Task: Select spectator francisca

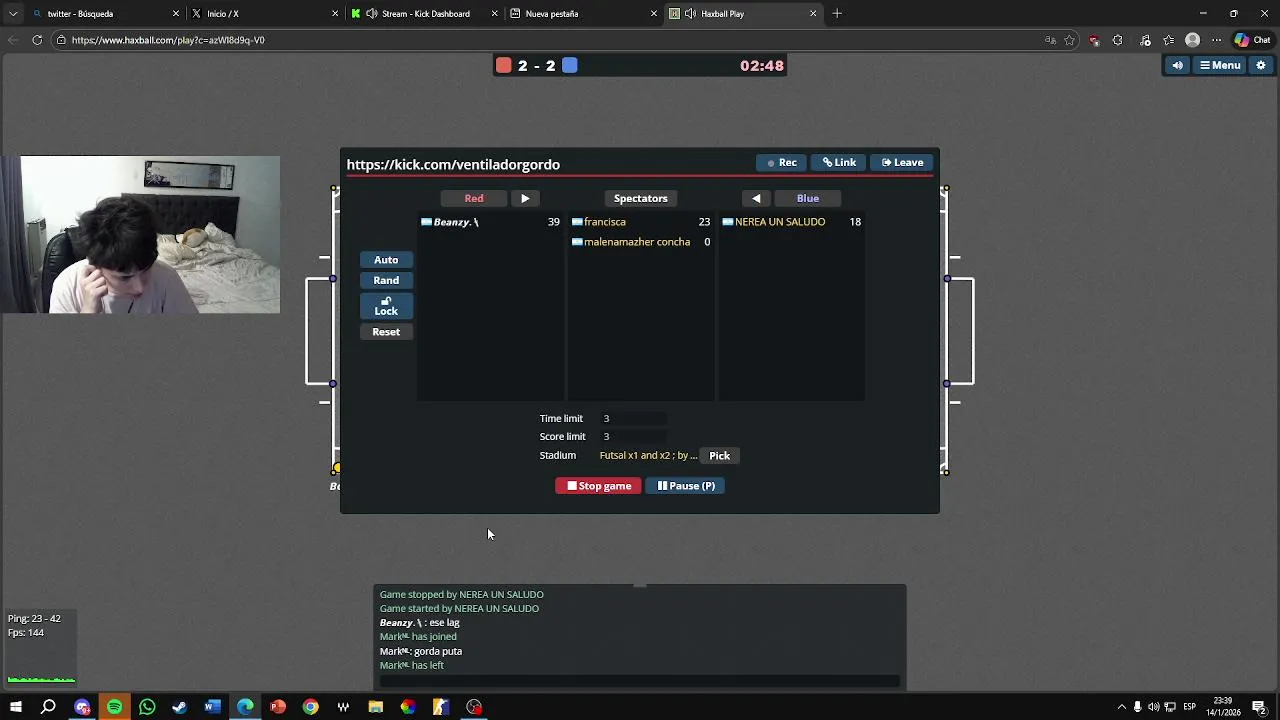Action: [641, 222]
